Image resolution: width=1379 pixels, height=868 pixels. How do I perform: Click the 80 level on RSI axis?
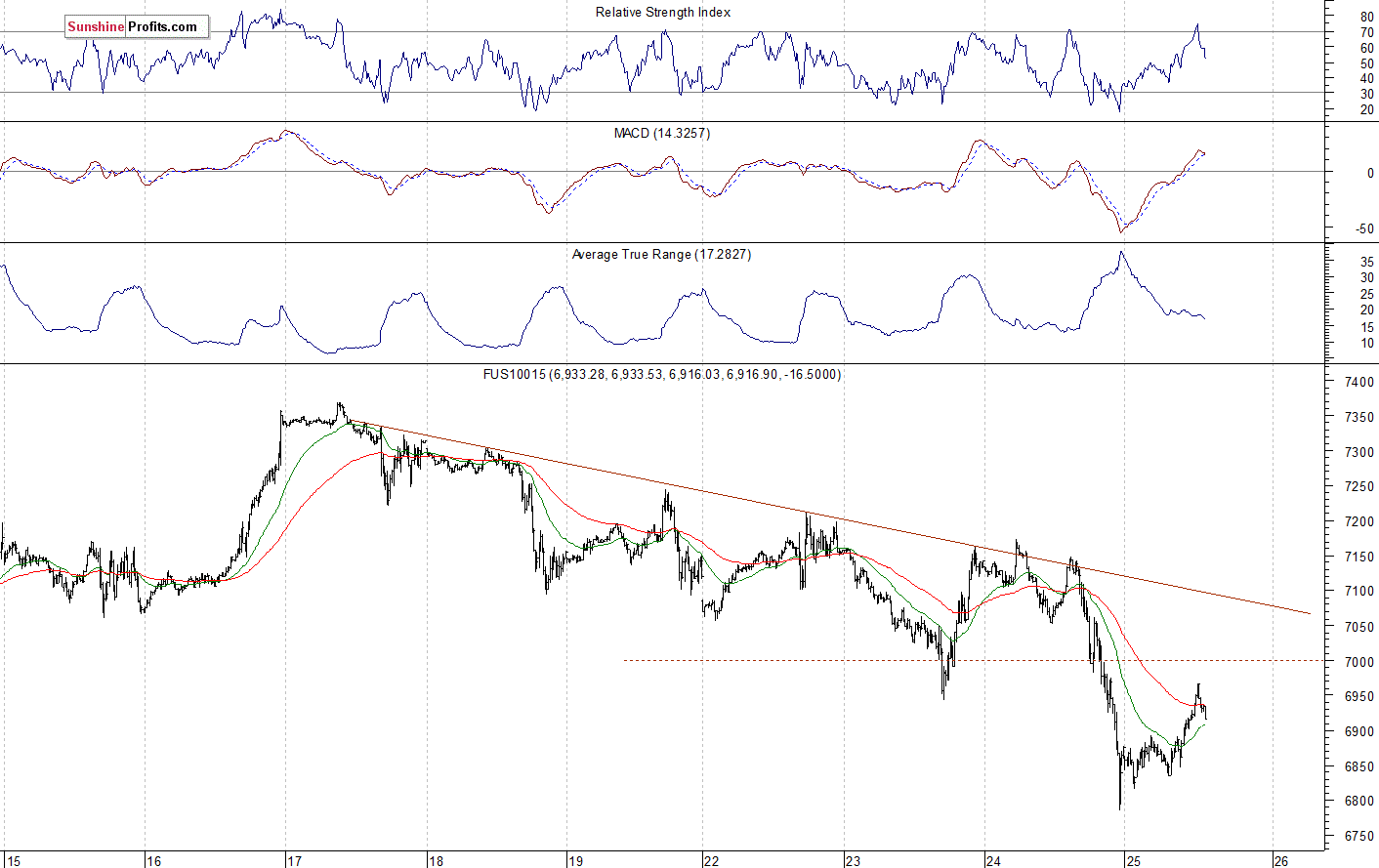[1366, 18]
